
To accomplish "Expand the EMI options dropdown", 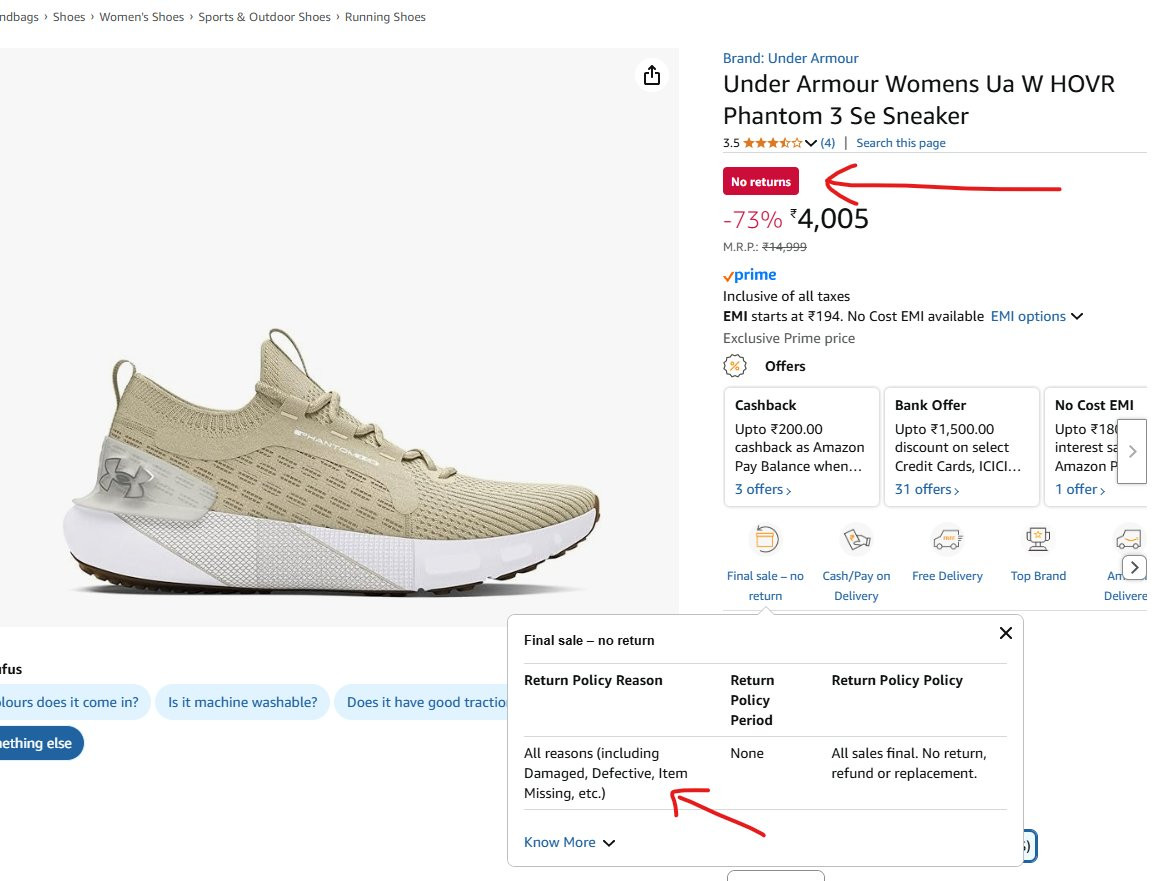I will [x=1036, y=316].
